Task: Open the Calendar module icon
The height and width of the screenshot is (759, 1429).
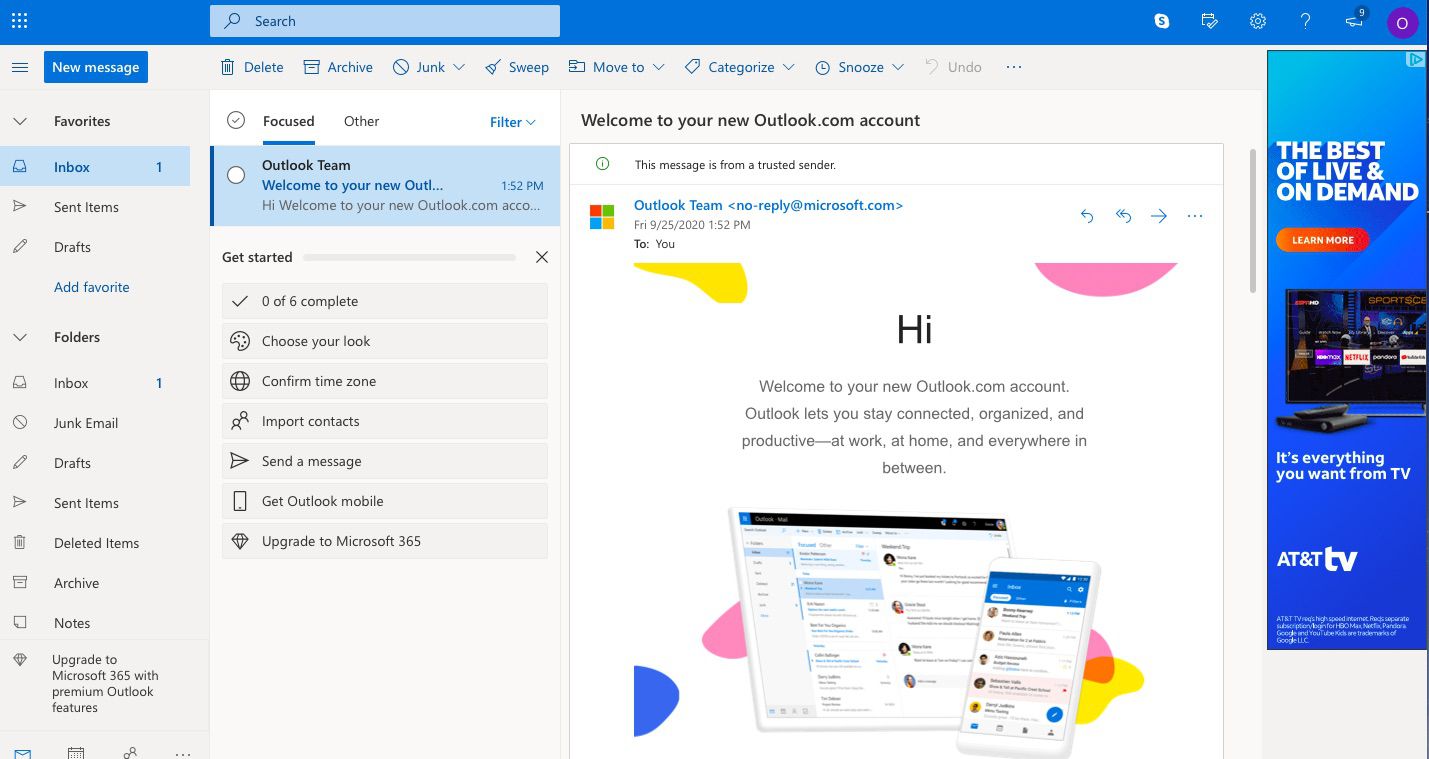Action: [76, 752]
